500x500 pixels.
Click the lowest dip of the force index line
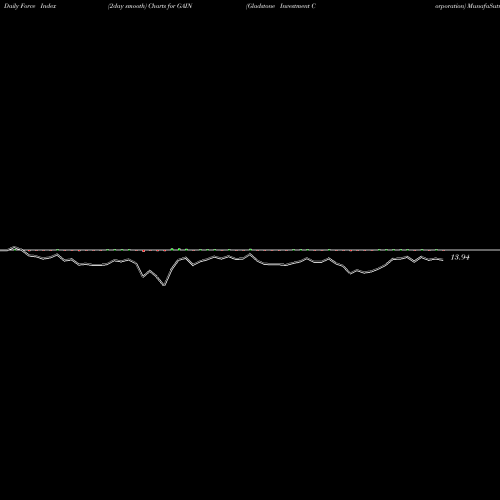coord(164,285)
